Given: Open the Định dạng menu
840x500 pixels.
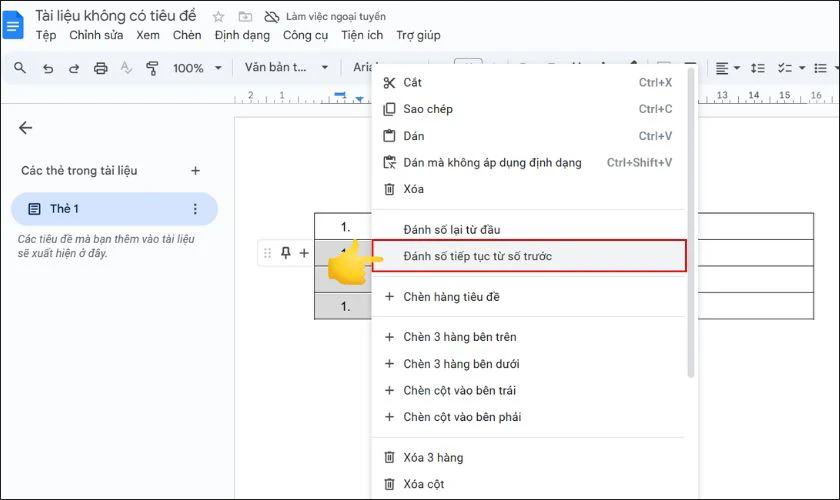Looking at the screenshot, I should 242,35.
